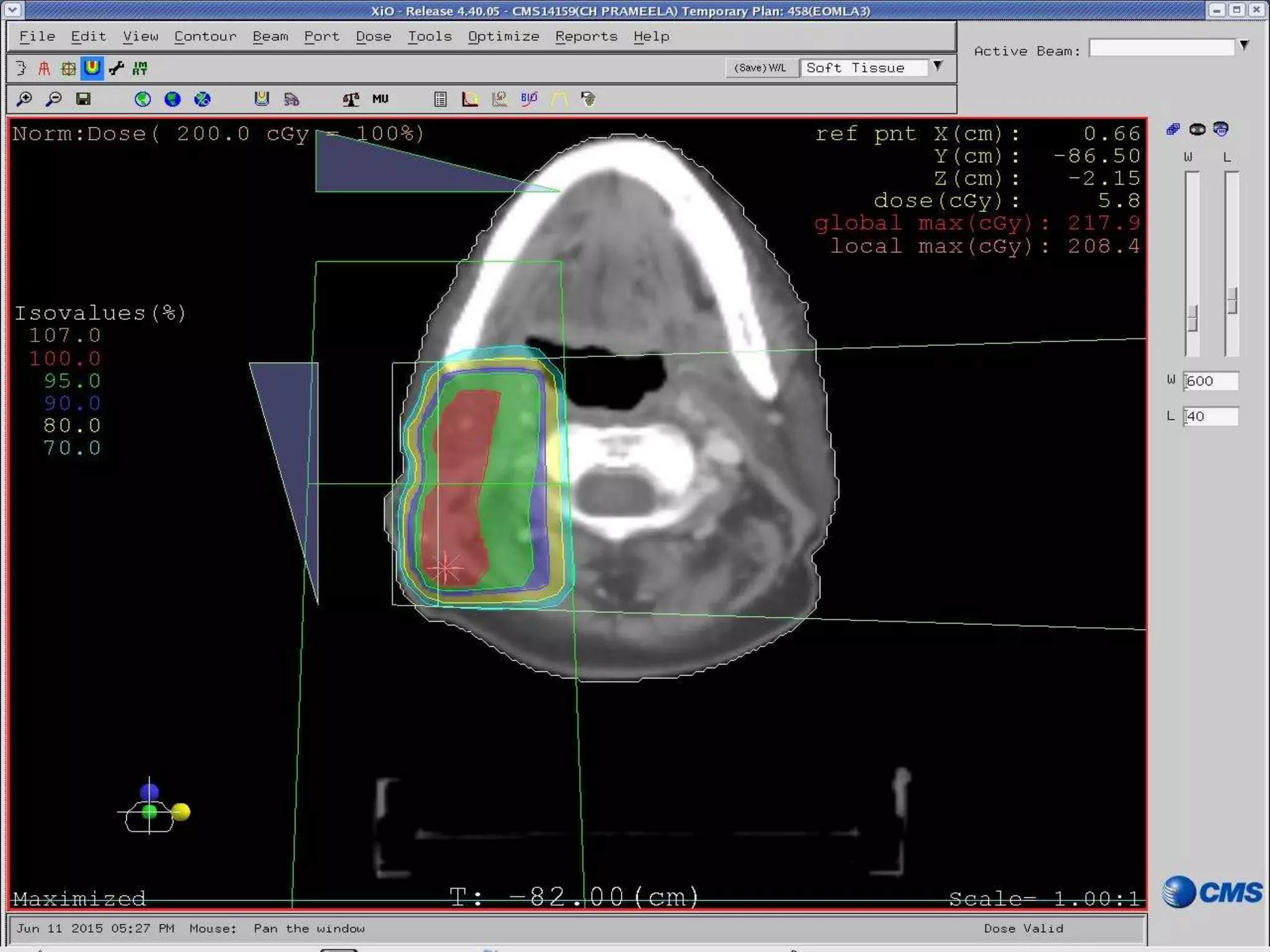
Task: Toggle the highlighted isodose display mode icon
Action: click(x=92, y=68)
